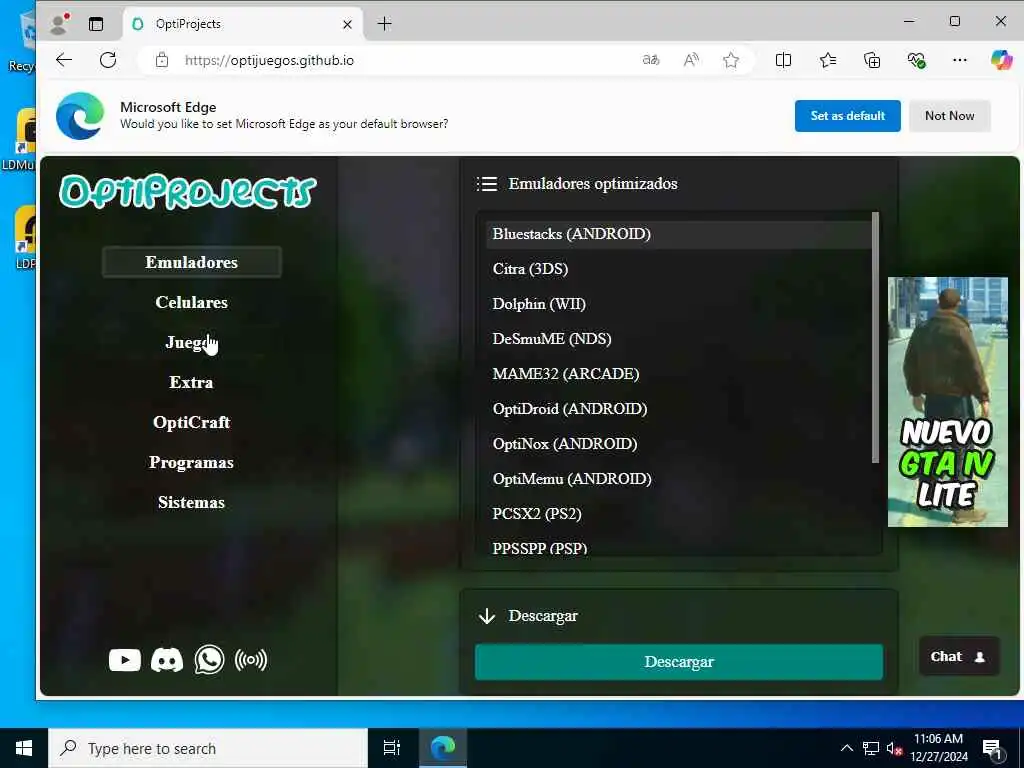The width and height of the screenshot is (1024, 768).
Task: Select the Emuladores menu item
Action: click(x=191, y=263)
